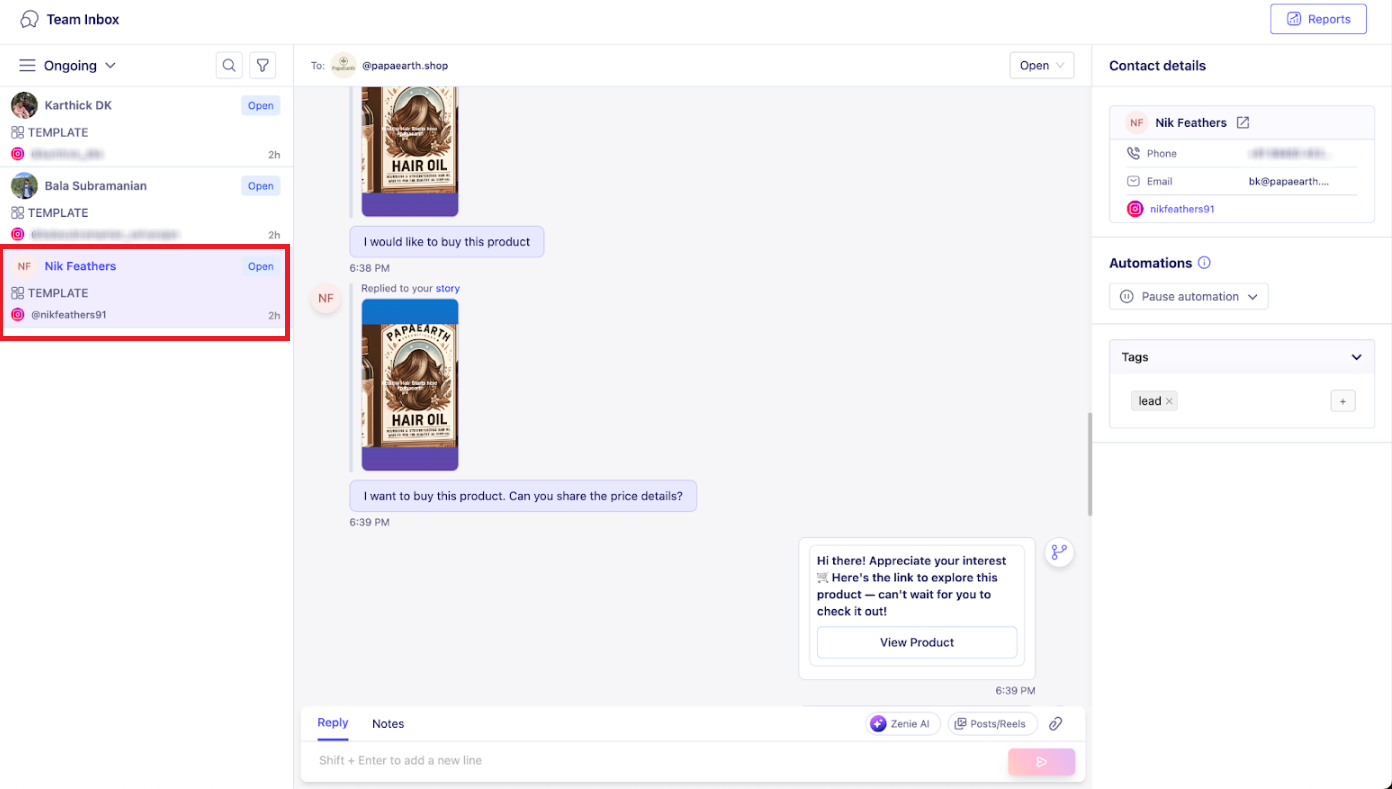The height and width of the screenshot is (789, 1392).
Task: Open the conversation status Open dropdown
Action: [1041, 65]
